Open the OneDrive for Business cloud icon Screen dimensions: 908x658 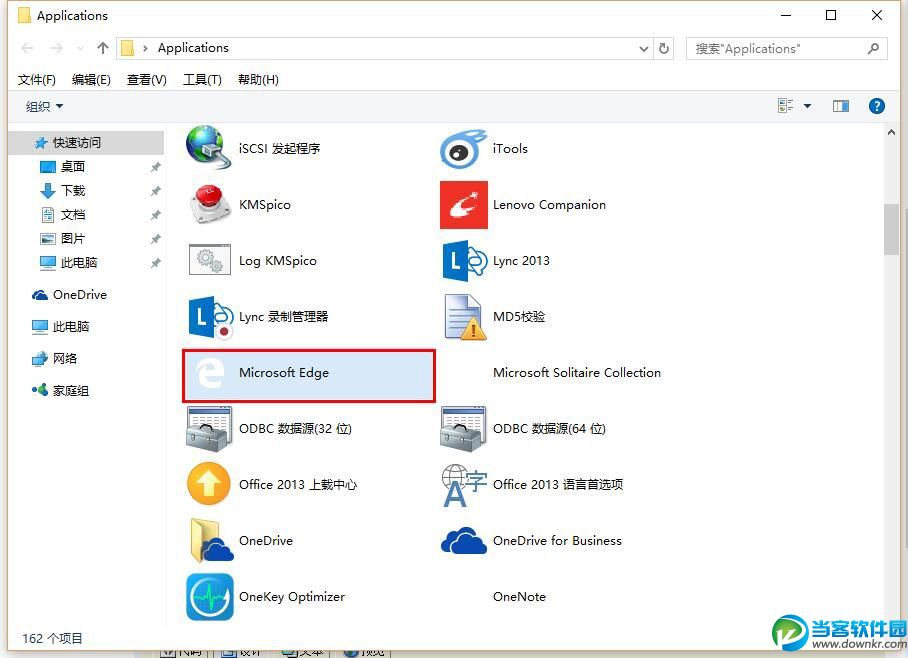click(463, 540)
